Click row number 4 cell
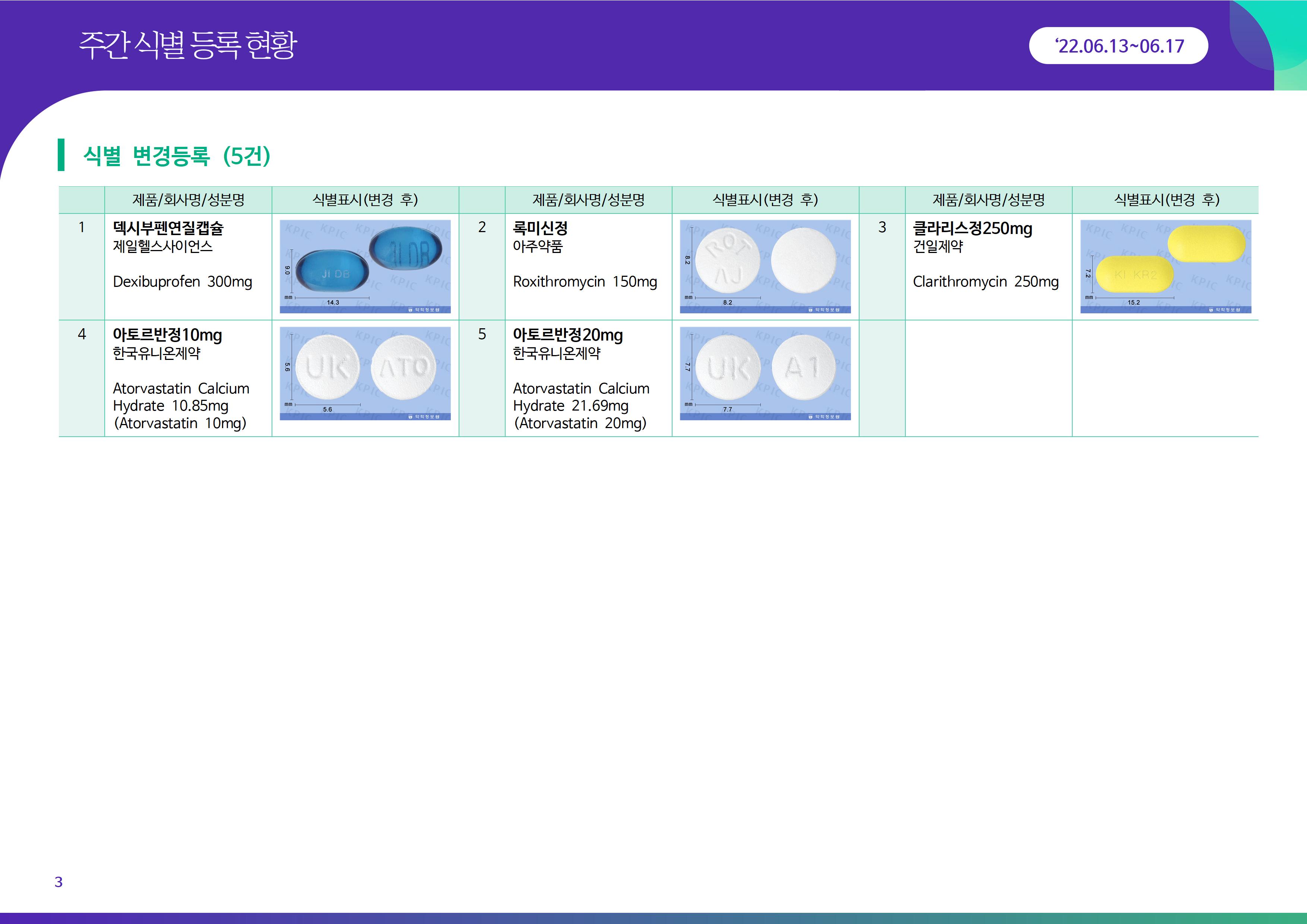Image resolution: width=1307 pixels, height=924 pixels. pyautogui.click(x=81, y=335)
